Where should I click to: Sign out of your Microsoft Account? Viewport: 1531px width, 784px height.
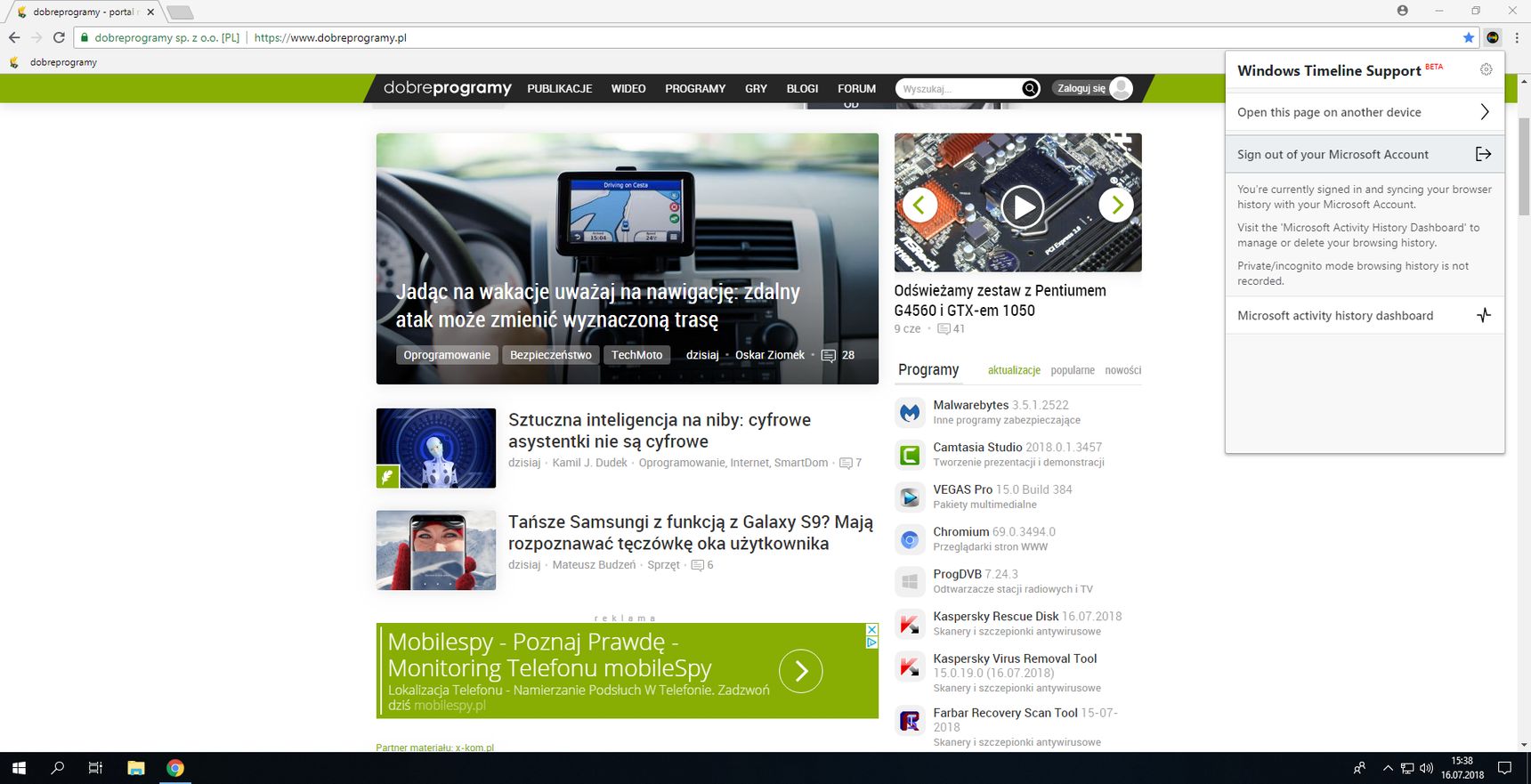[x=1365, y=154]
